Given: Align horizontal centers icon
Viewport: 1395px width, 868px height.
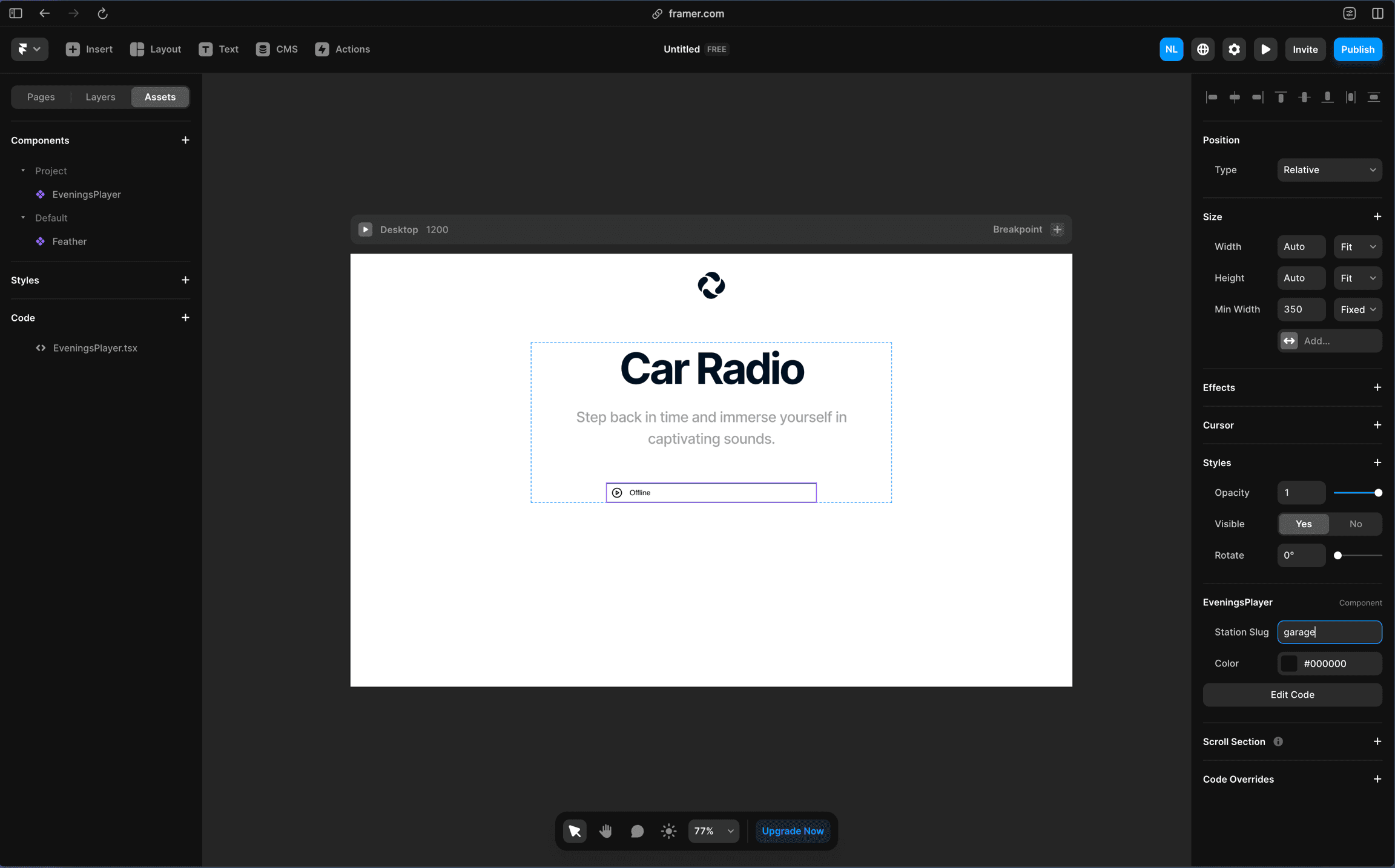Looking at the screenshot, I should click(1235, 97).
